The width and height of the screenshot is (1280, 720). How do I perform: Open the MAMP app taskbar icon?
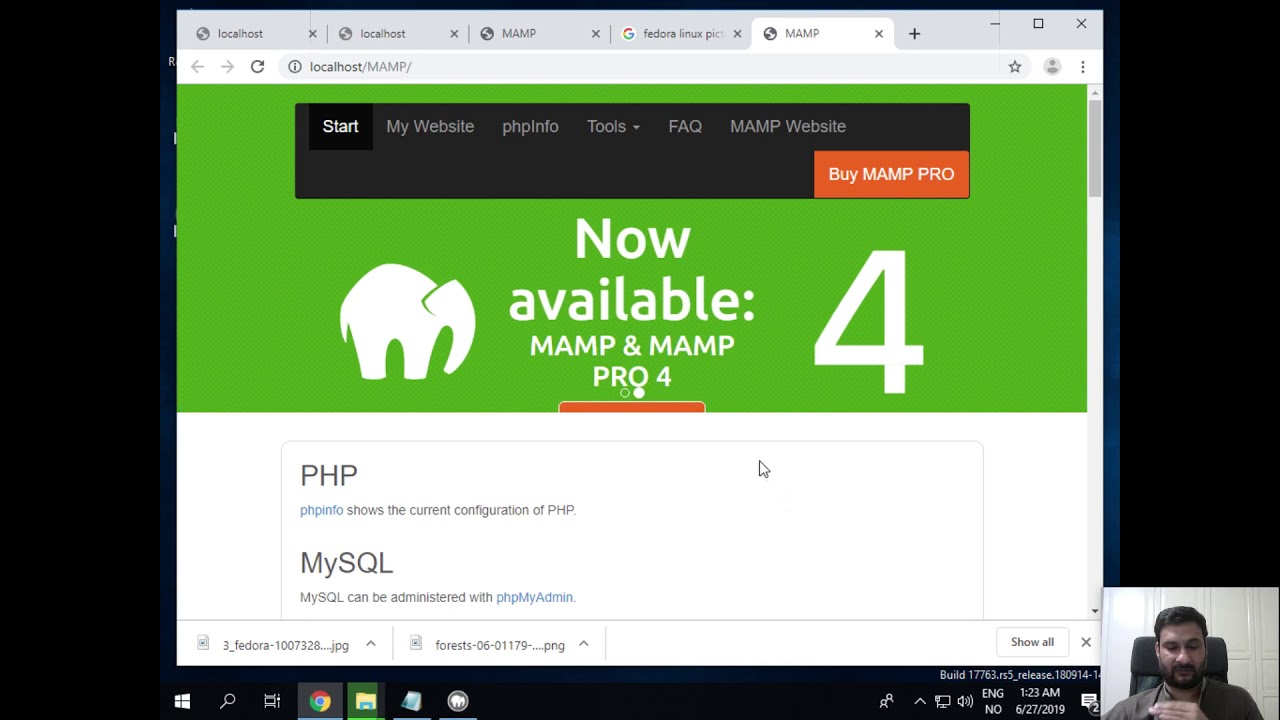[458, 701]
